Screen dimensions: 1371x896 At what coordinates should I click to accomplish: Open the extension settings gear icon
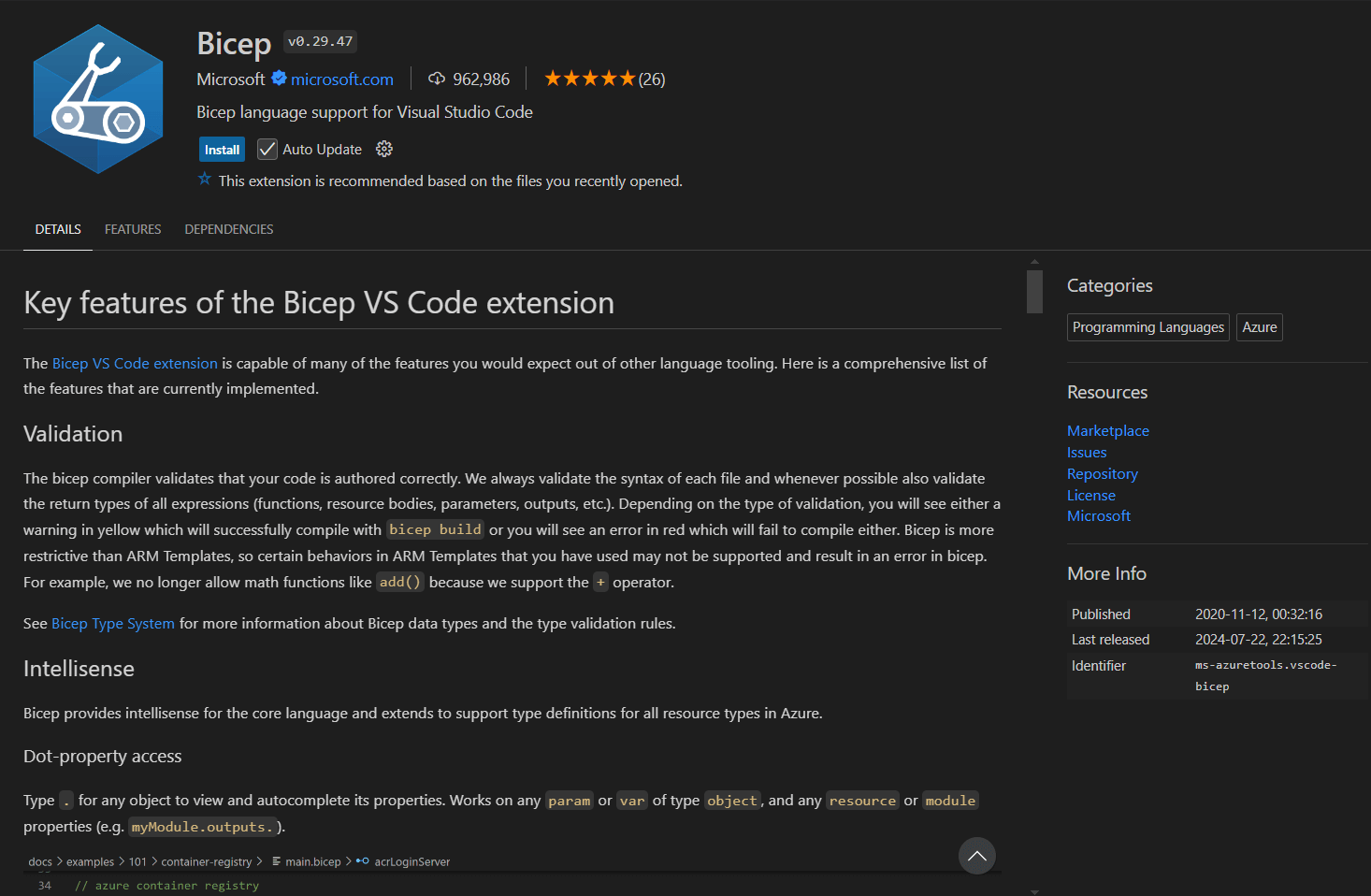384,149
